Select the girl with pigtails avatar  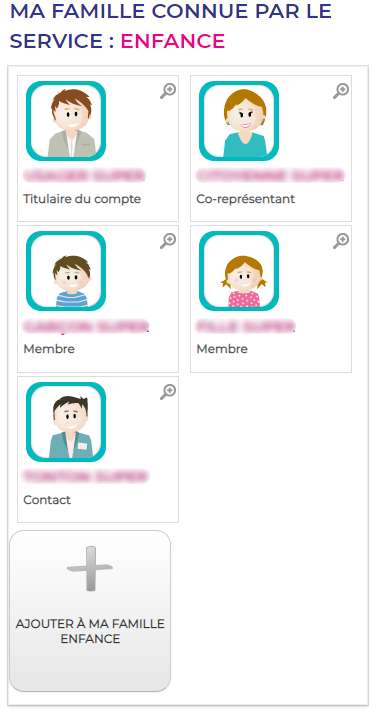pyautogui.click(x=239, y=271)
